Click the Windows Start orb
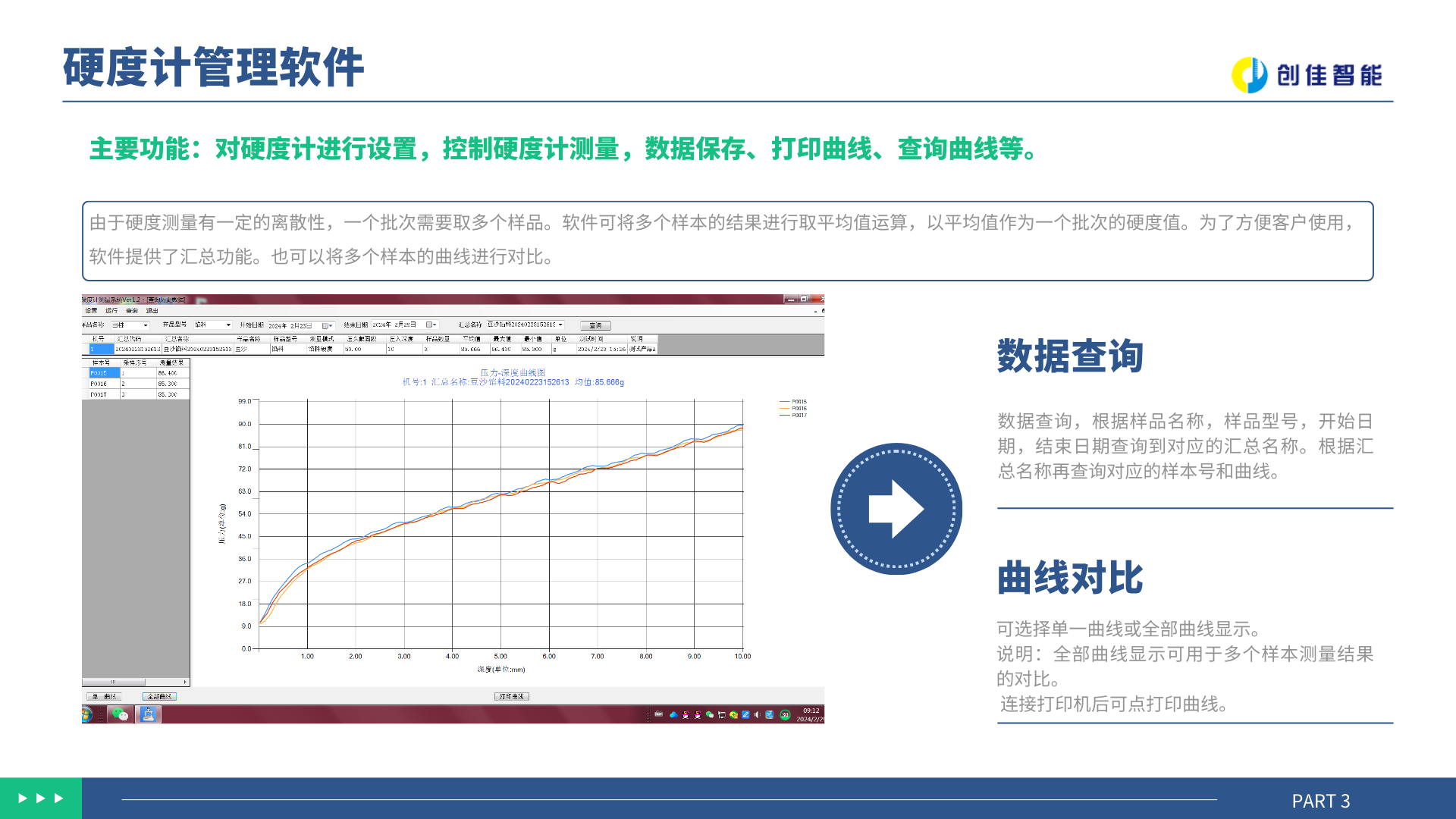 coord(86,714)
